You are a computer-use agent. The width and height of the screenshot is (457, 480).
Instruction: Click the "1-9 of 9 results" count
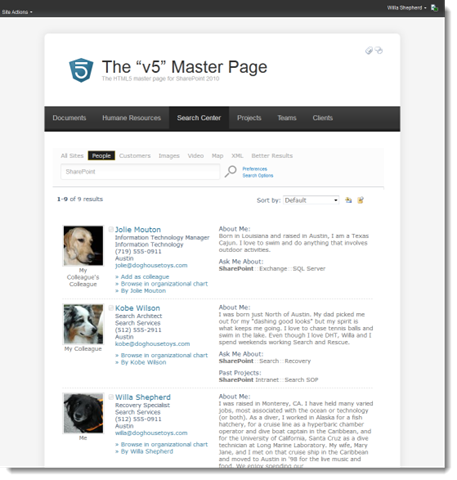coord(80,199)
